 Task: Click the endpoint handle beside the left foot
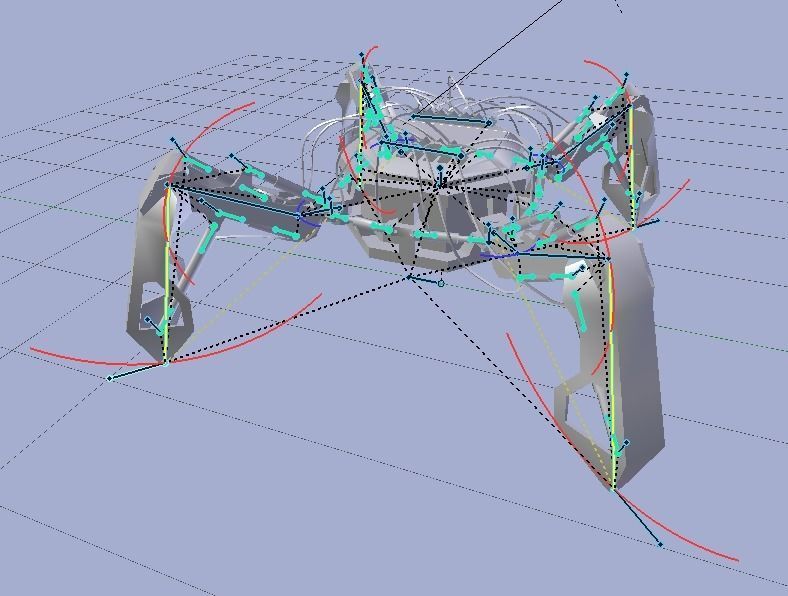[110, 378]
